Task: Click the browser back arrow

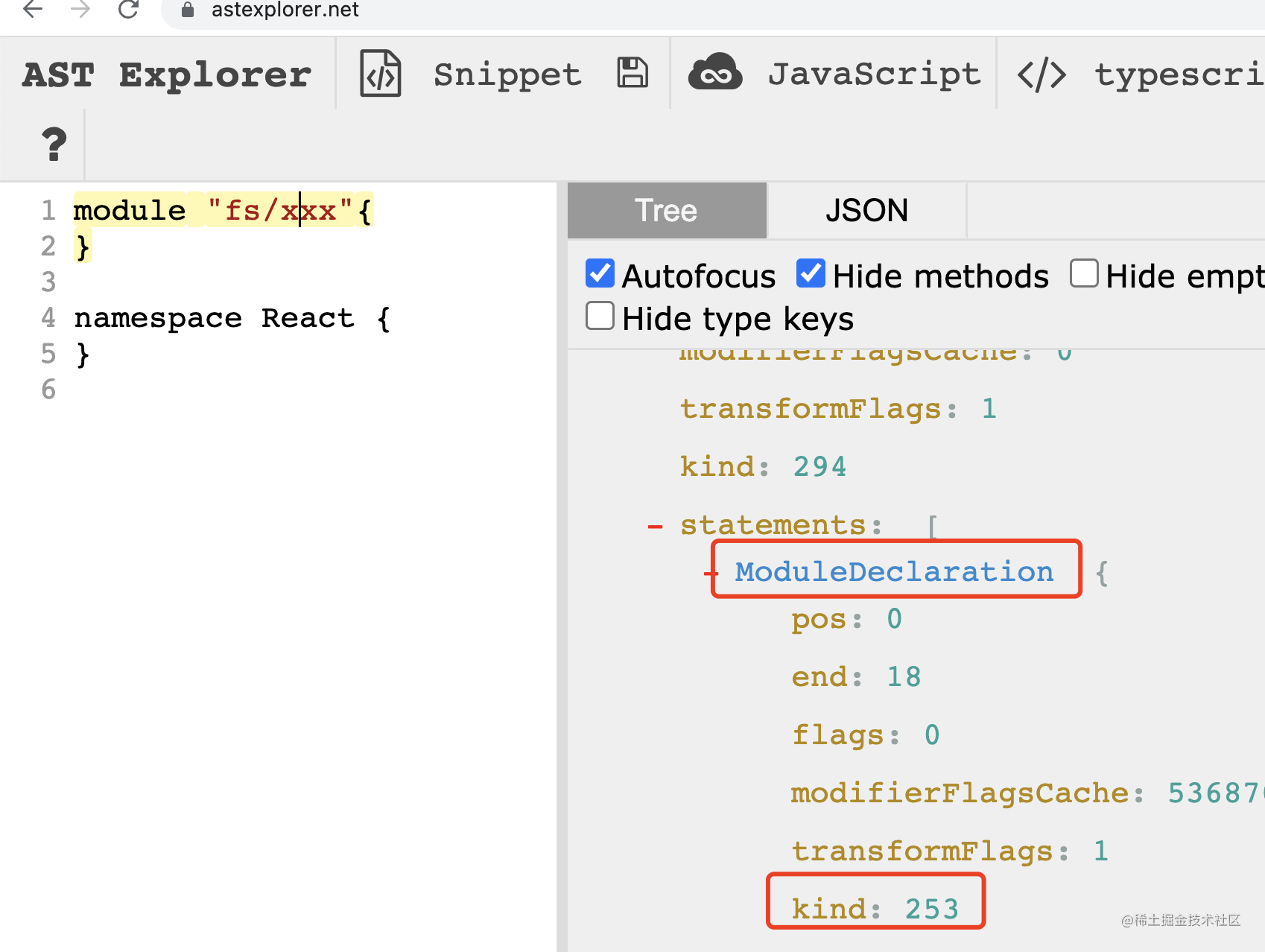Action: pos(33,10)
